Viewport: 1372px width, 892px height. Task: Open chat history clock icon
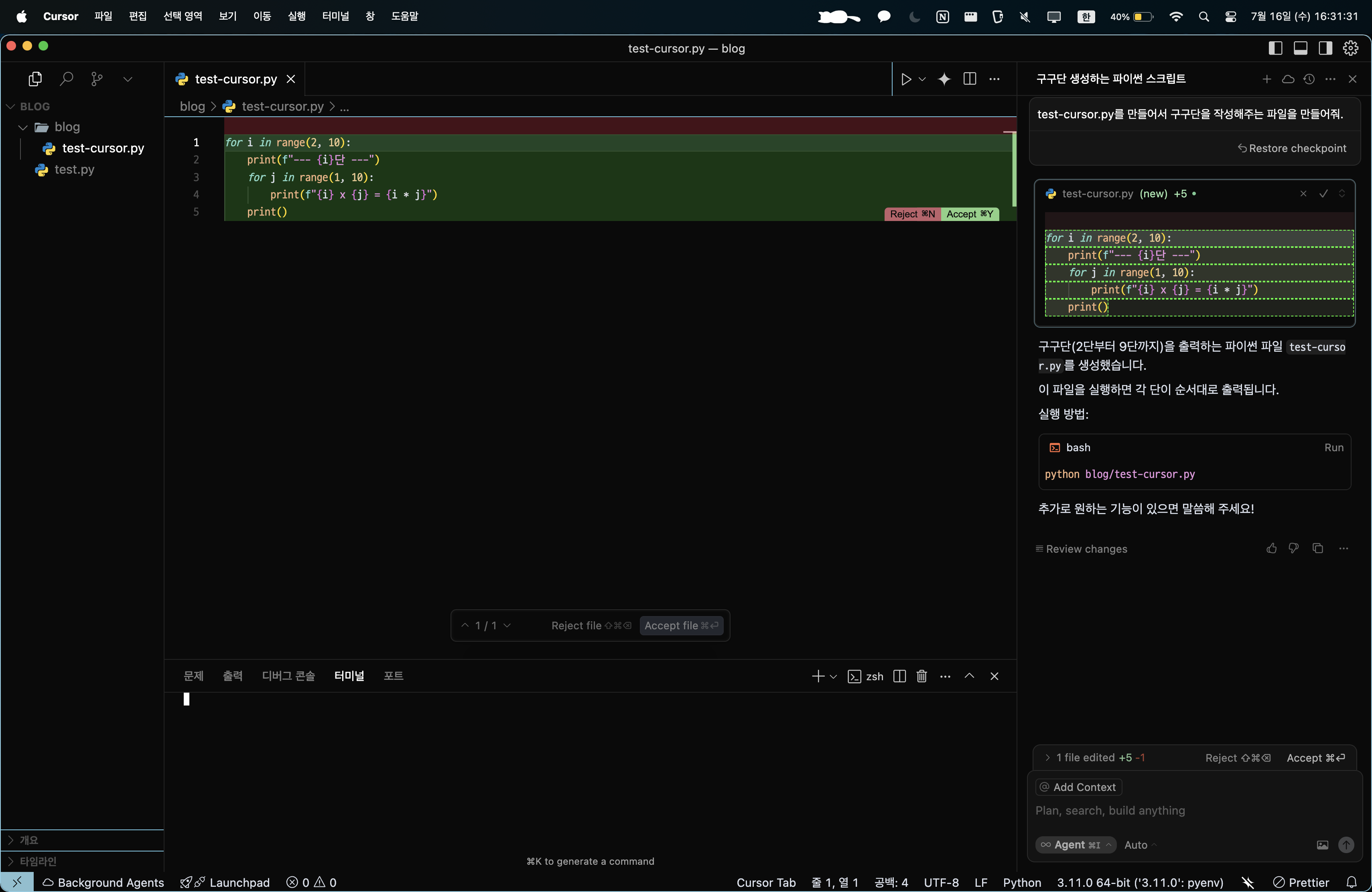pyautogui.click(x=1309, y=79)
